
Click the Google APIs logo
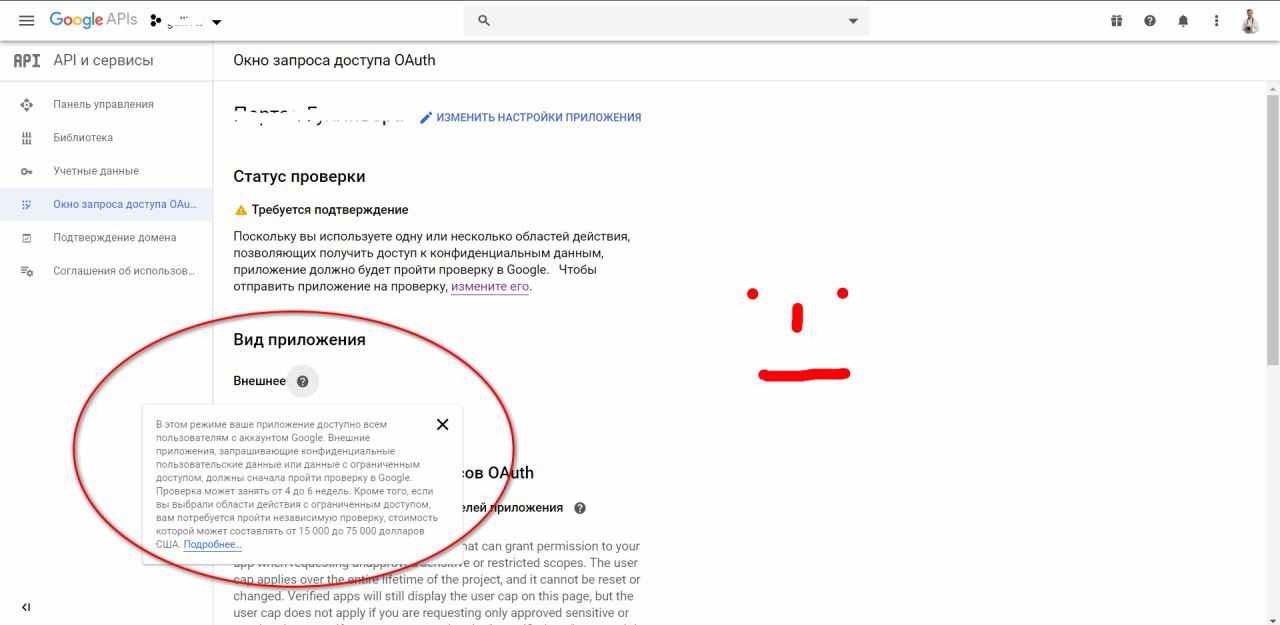point(93,20)
